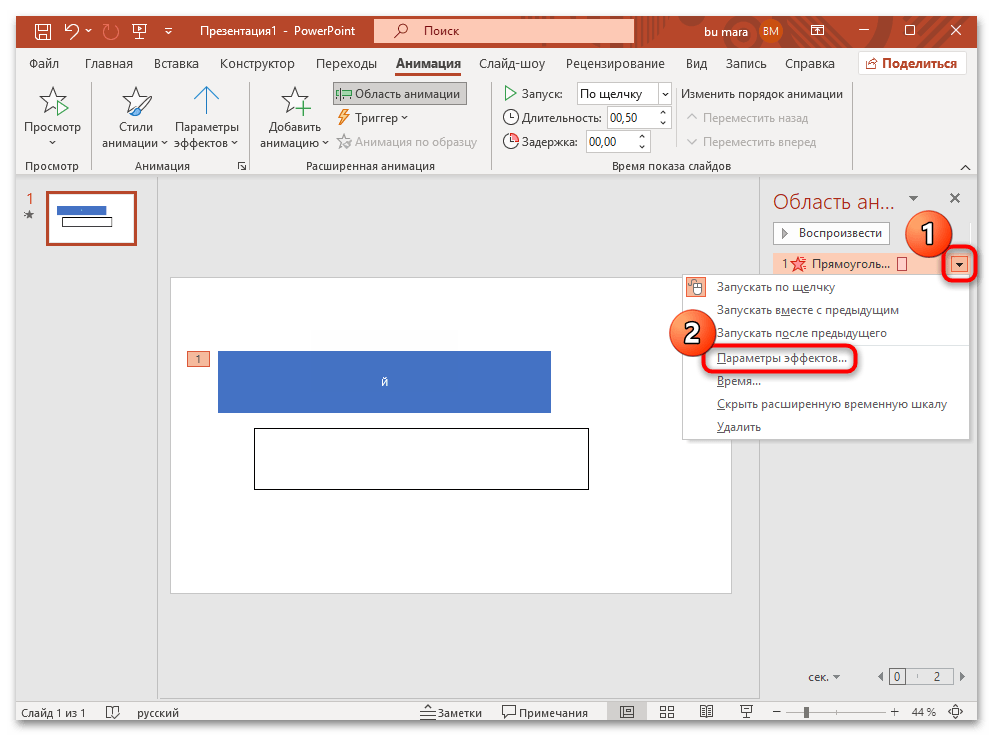Open the Триггер dropdown
The width and height of the screenshot is (993, 736).
click(x=378, y=118)
